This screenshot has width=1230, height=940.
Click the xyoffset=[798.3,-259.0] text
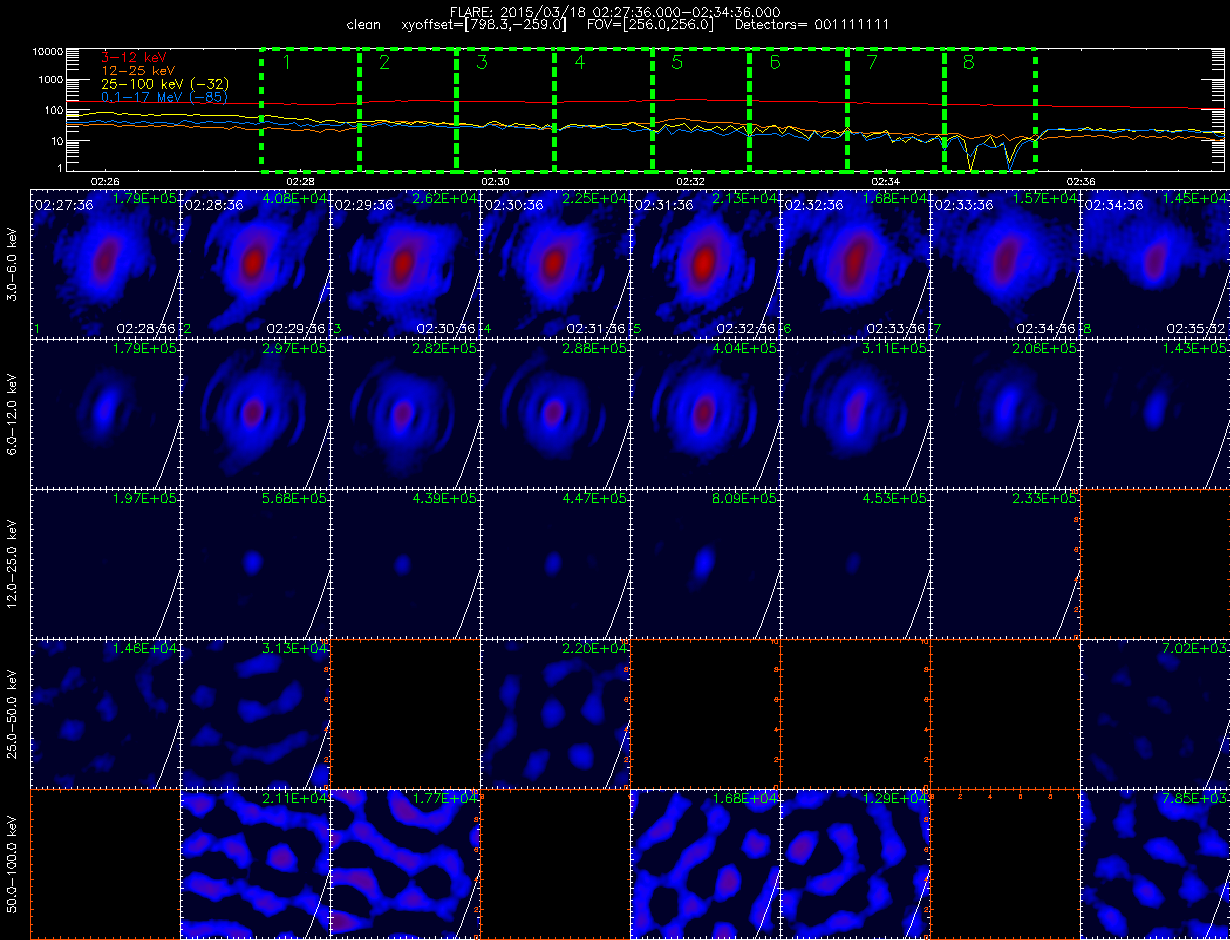click(483, 24)
